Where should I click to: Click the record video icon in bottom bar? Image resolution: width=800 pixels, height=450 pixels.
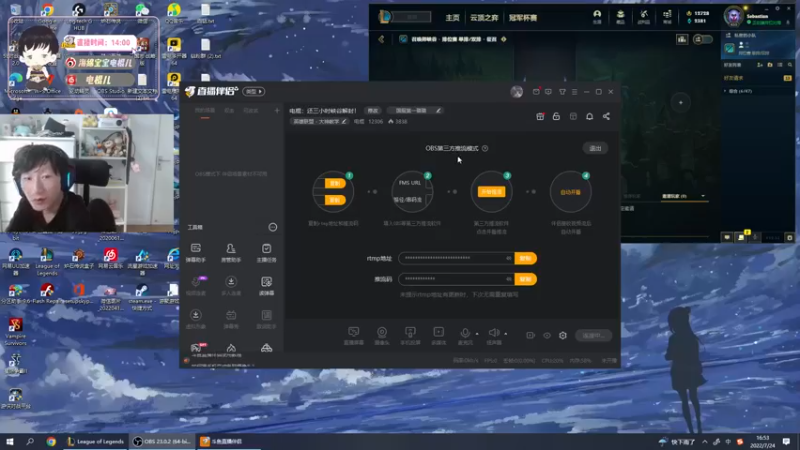pyautogui.click(x=531, y=335)
